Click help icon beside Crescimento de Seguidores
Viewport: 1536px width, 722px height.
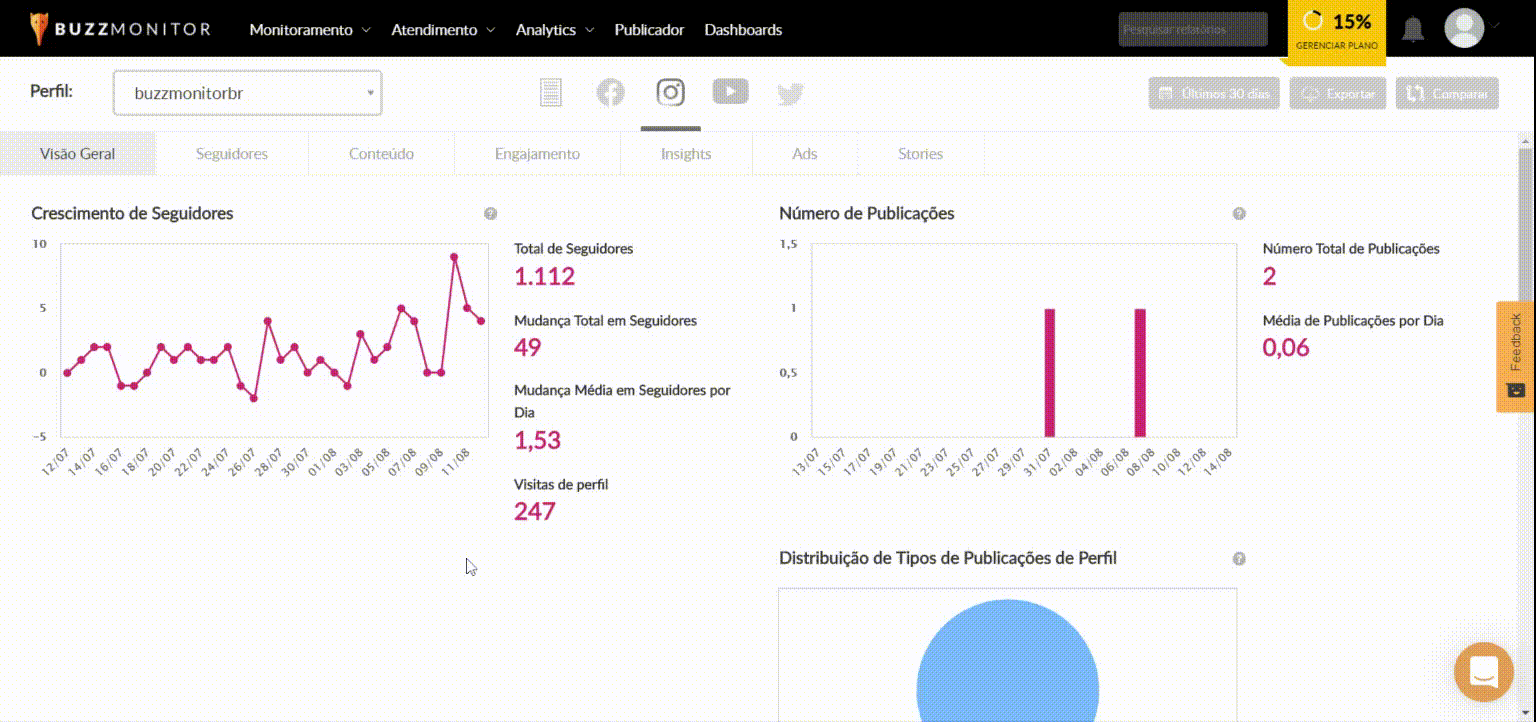tap(490, 214)
